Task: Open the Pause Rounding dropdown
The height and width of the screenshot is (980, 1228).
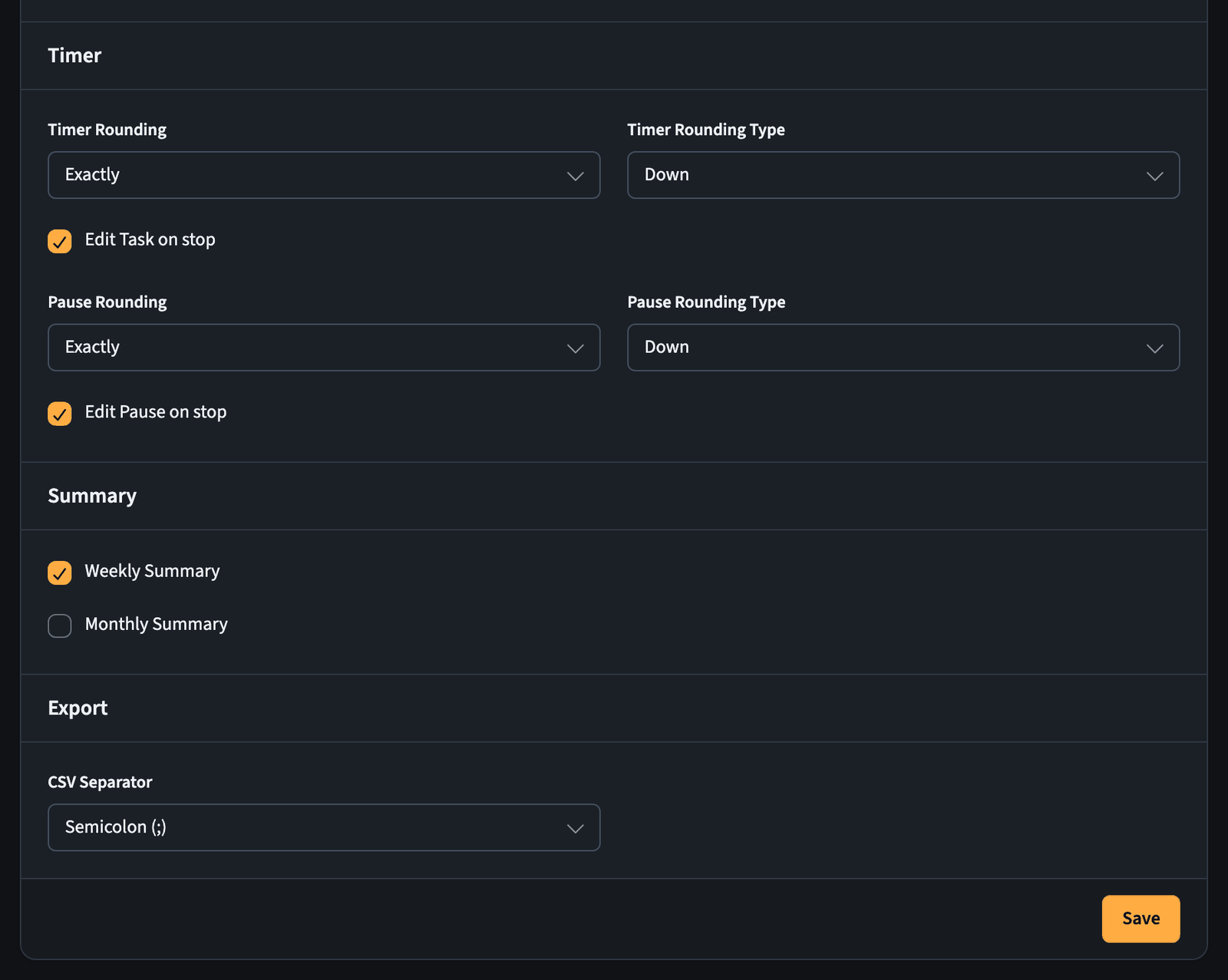Action: 324,348
